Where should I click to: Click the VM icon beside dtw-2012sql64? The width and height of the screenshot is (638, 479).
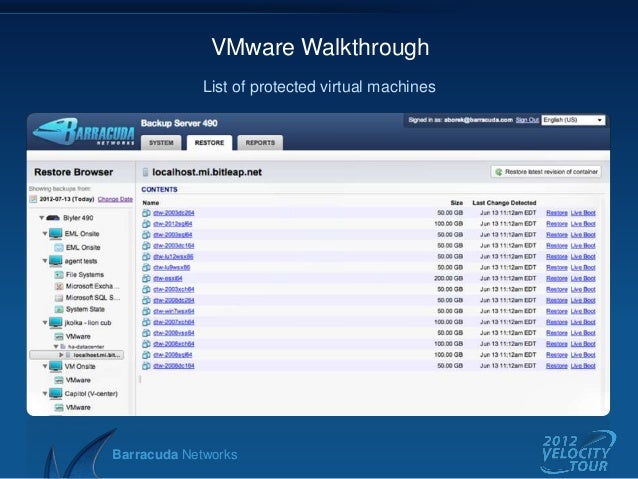(x=146, y=224)
